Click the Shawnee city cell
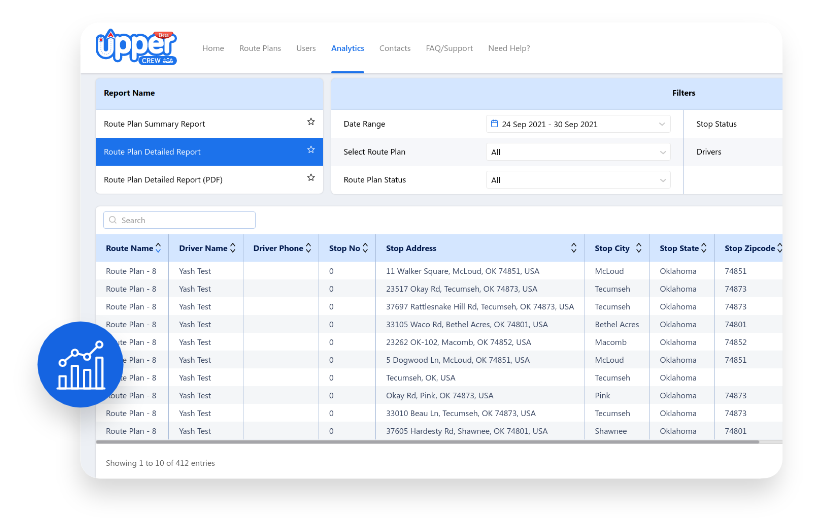The image size is (816, 531). (x=611, y=431)
